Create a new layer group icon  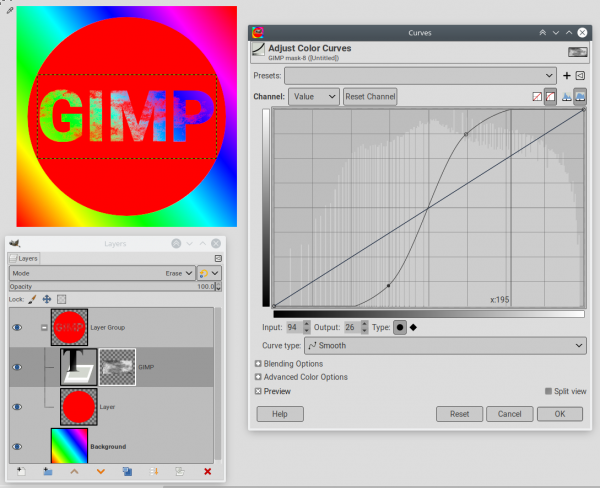[48, 472]
